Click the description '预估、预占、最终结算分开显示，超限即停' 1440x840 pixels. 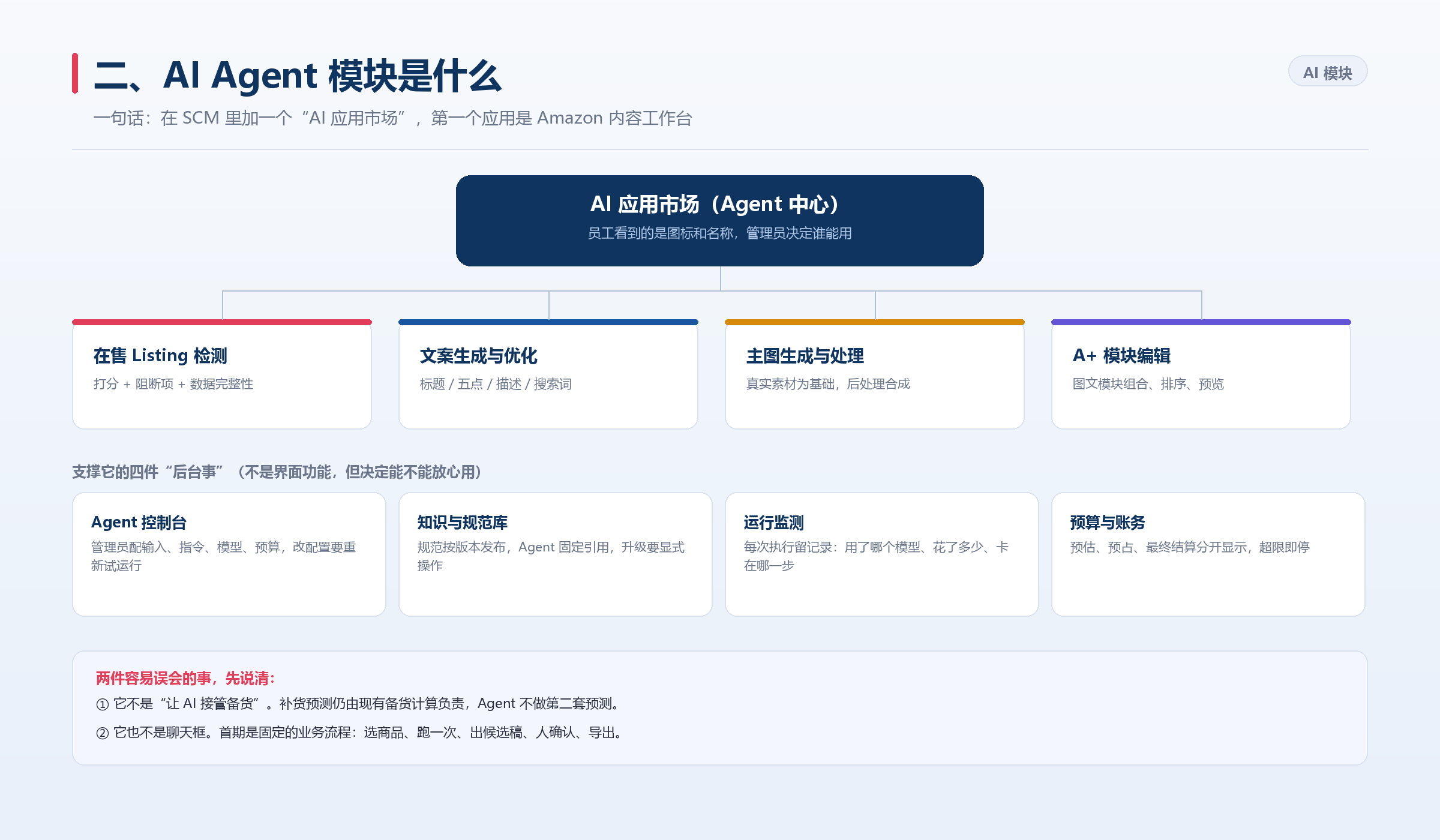click(x=1190, y=547)
